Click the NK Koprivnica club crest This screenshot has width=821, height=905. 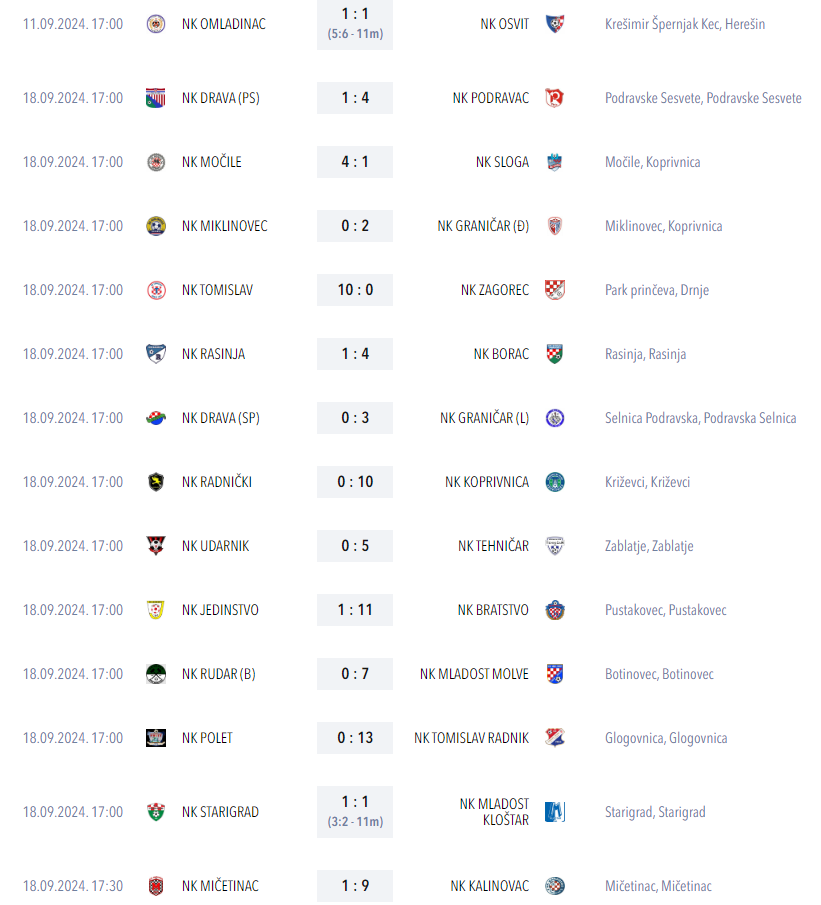click(x=555, y=482)
